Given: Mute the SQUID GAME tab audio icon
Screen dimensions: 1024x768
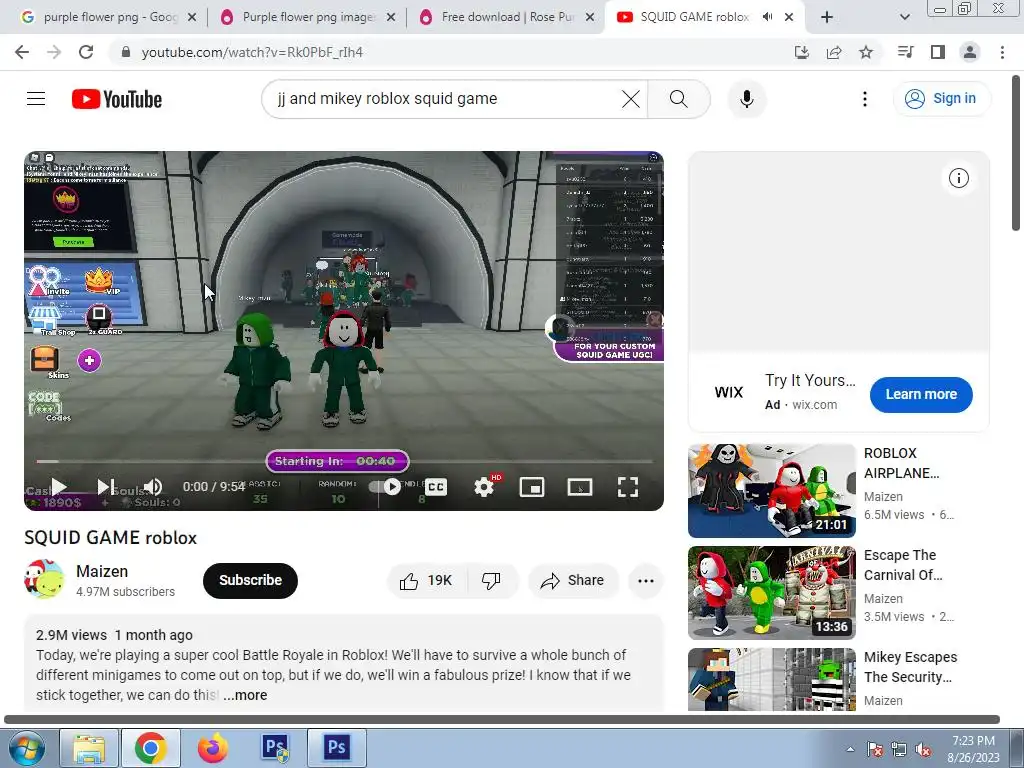Looking at the screenshot, I should (767, 17).
